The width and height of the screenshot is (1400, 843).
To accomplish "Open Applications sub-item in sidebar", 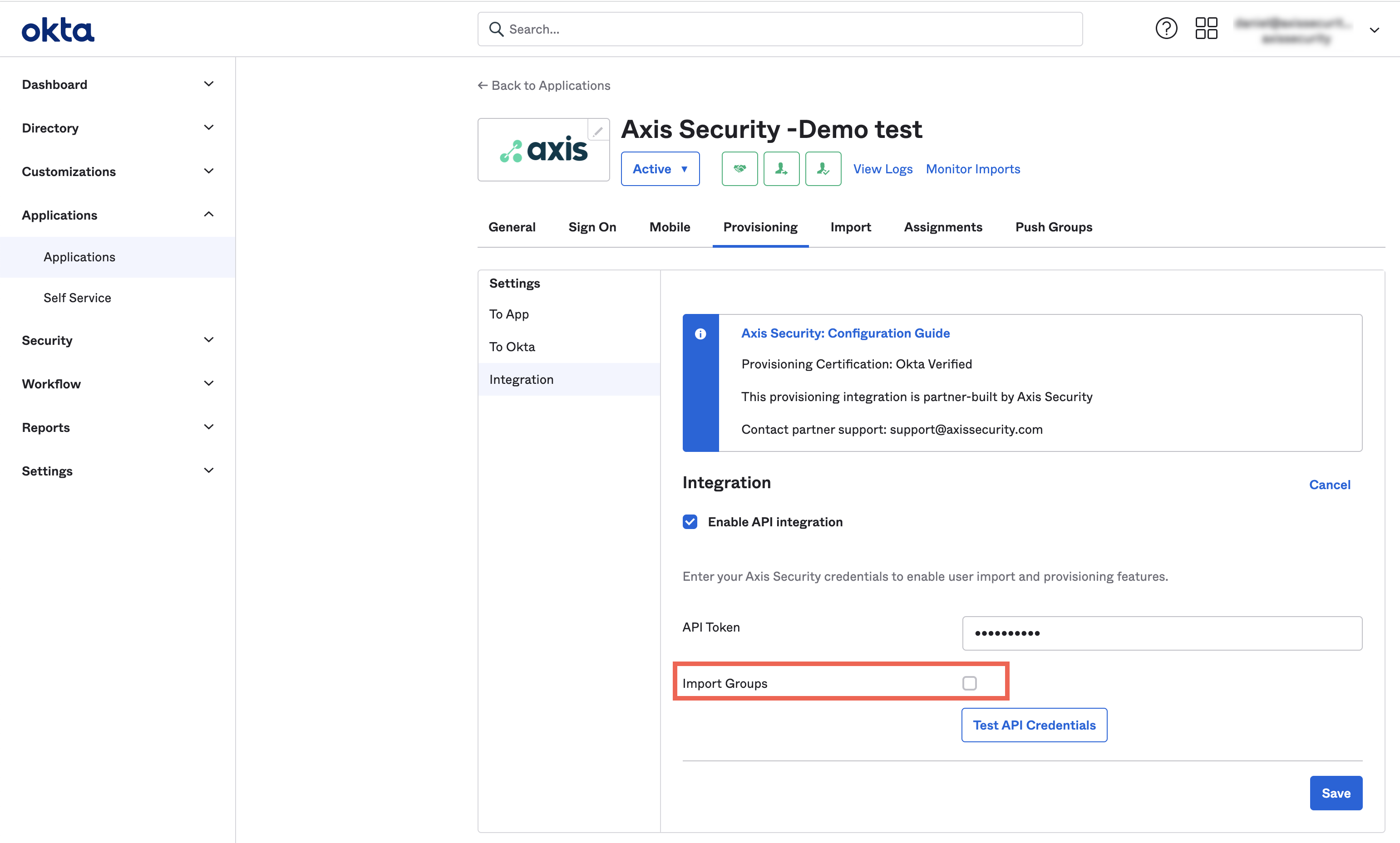I will point(118,257).
